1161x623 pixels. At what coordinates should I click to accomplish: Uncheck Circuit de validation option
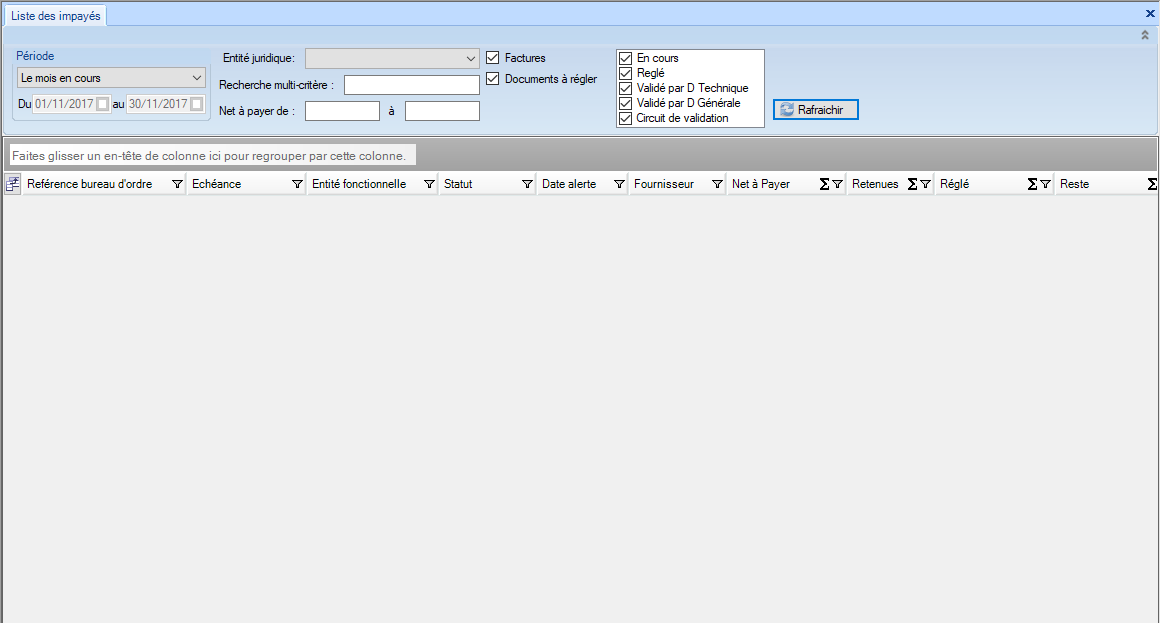626,118
